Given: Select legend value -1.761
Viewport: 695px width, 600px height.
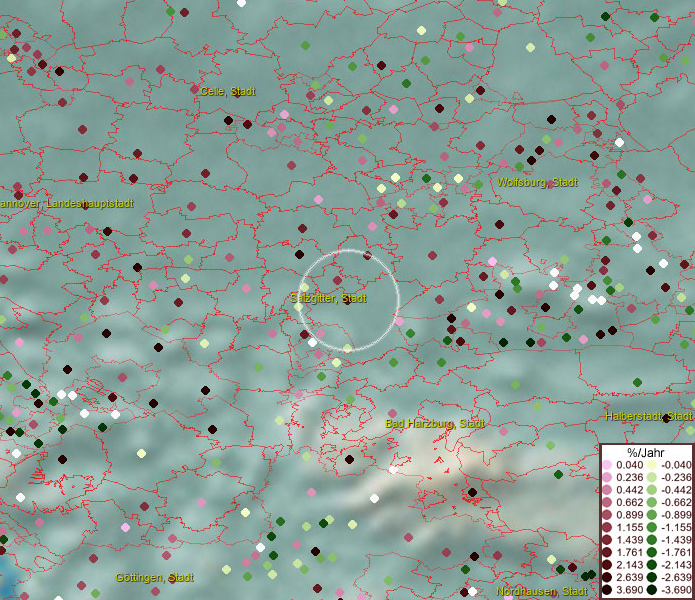Looking at the screenshot, I should point(676,552).
